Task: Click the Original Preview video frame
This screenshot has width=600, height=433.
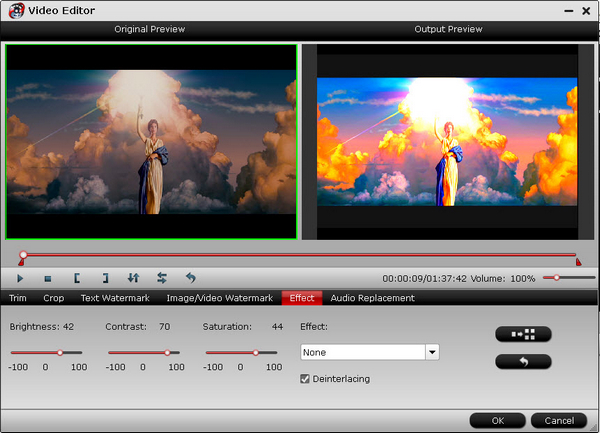Action: click(x=152, y=142)
